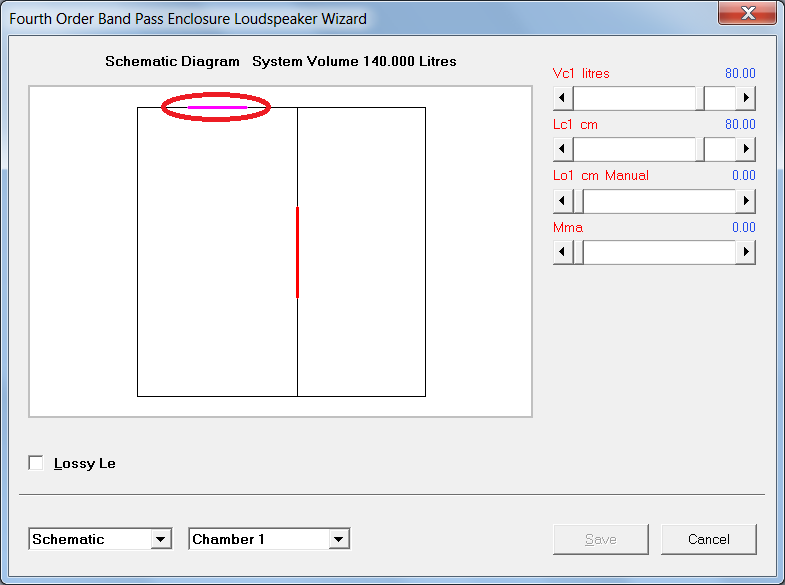Open the Schematic view dropdown

[160, 539]
